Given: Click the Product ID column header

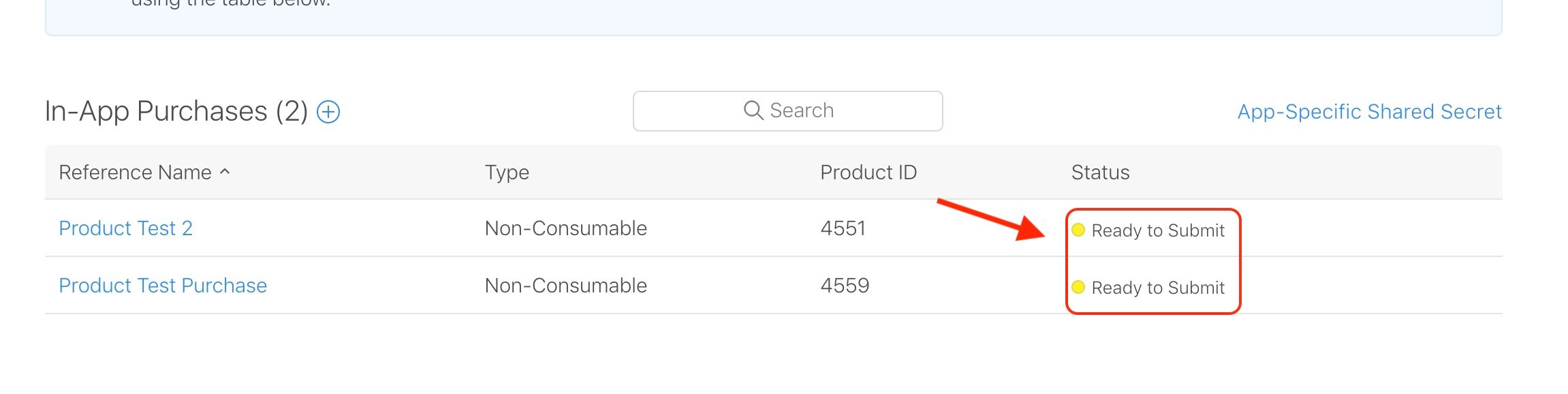Looking at the screenshot, I should pos(868,172).
